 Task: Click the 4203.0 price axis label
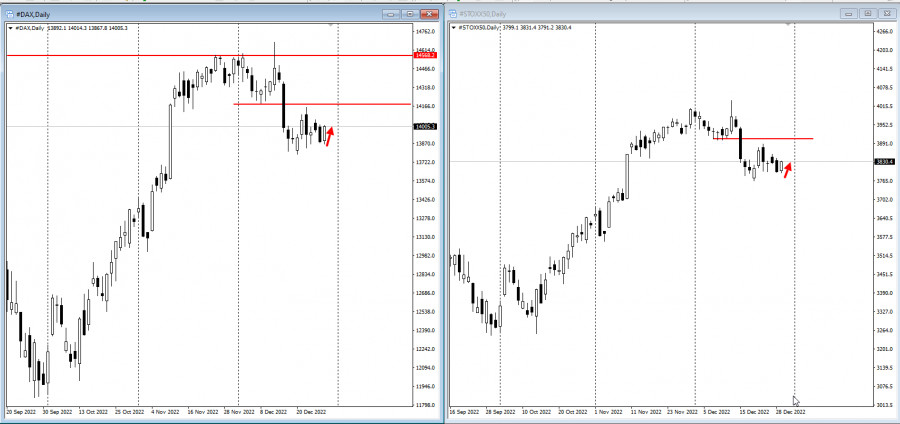(x=885, y=50)
